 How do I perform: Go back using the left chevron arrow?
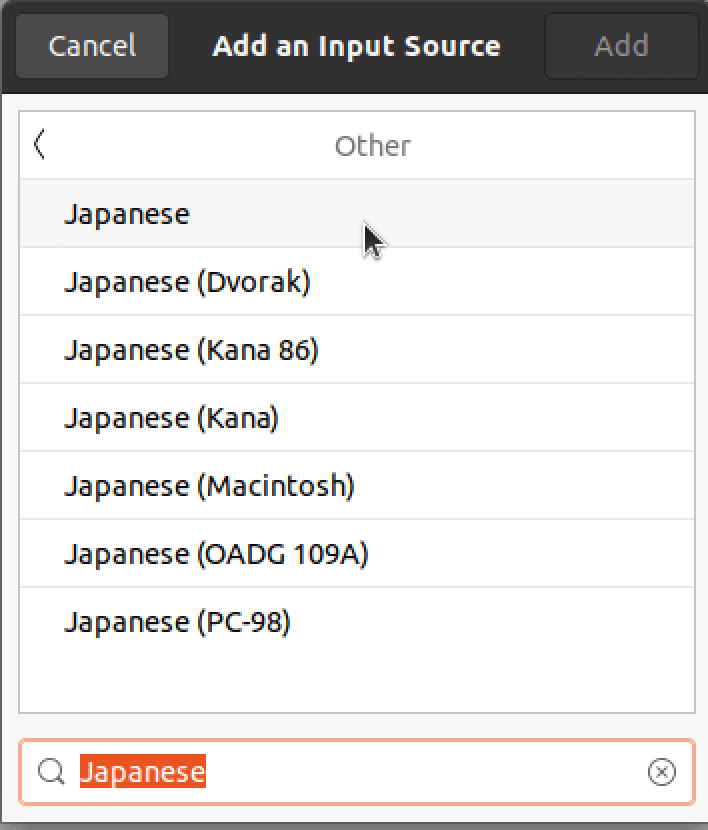pos(40,145)
